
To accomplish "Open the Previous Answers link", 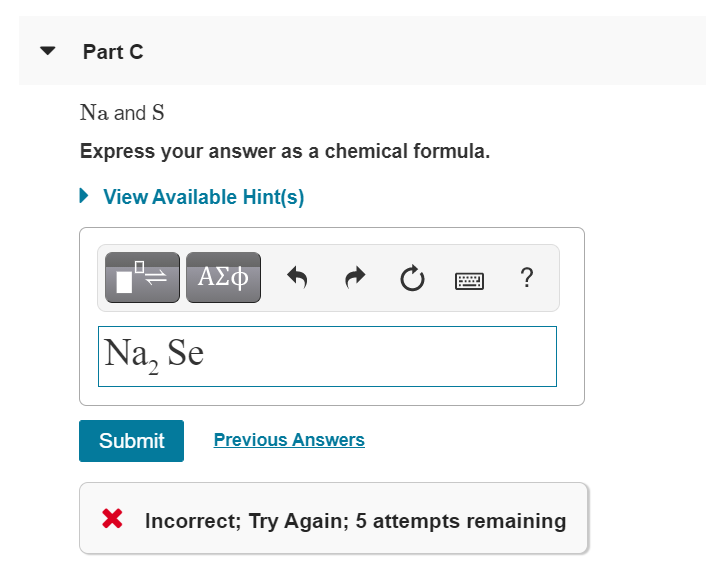I will [289, 440].
